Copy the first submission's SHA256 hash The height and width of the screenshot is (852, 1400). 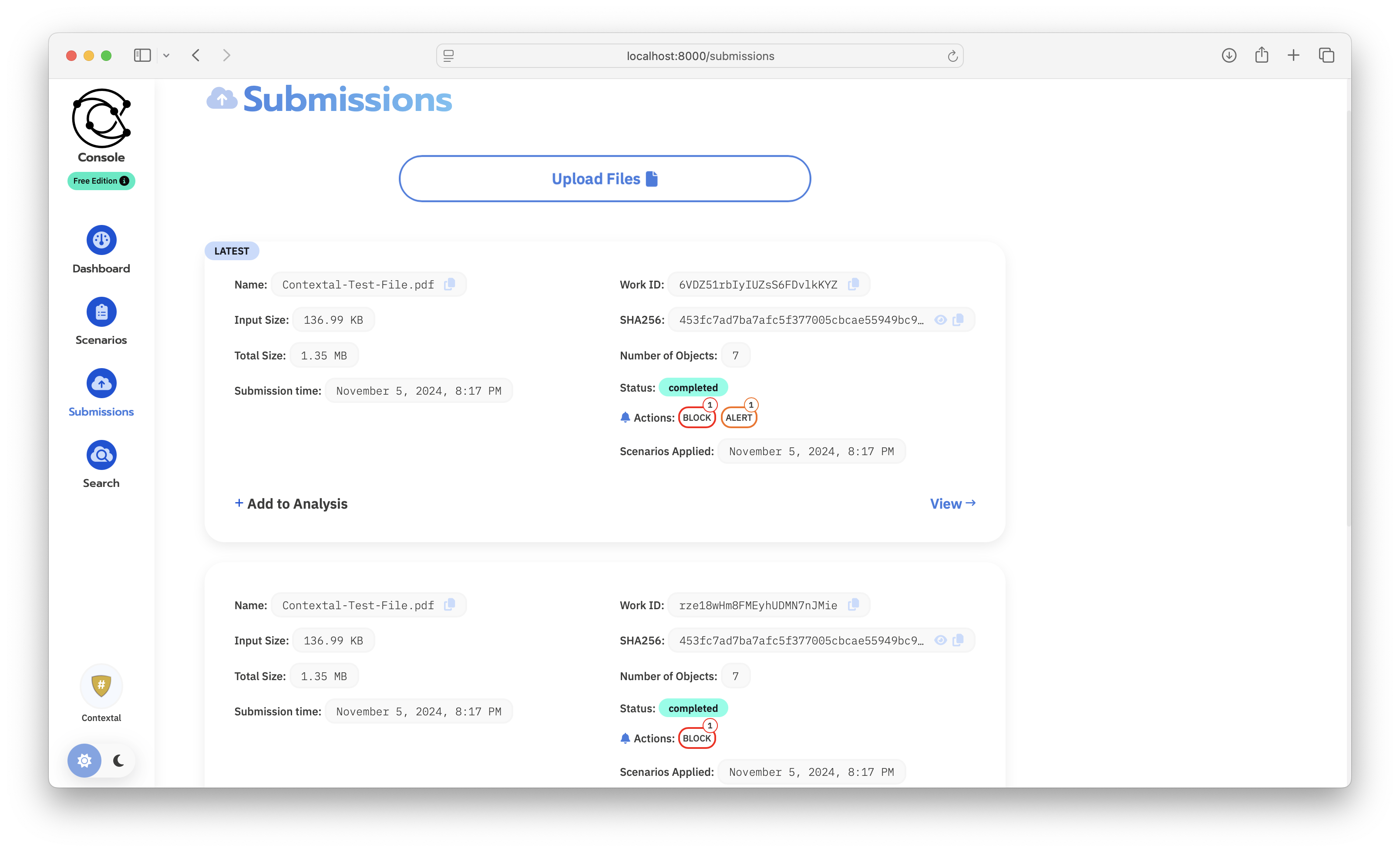[x=959, y=320]
